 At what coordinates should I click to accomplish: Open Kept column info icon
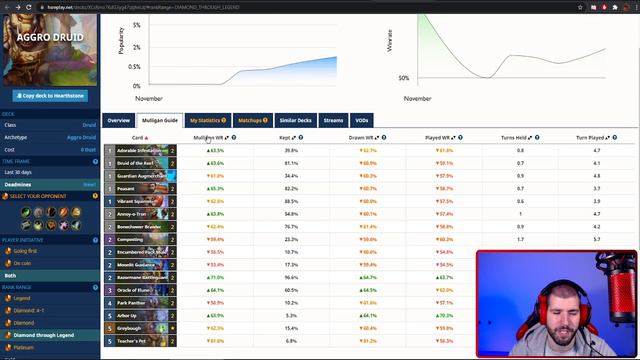[301, 138]
